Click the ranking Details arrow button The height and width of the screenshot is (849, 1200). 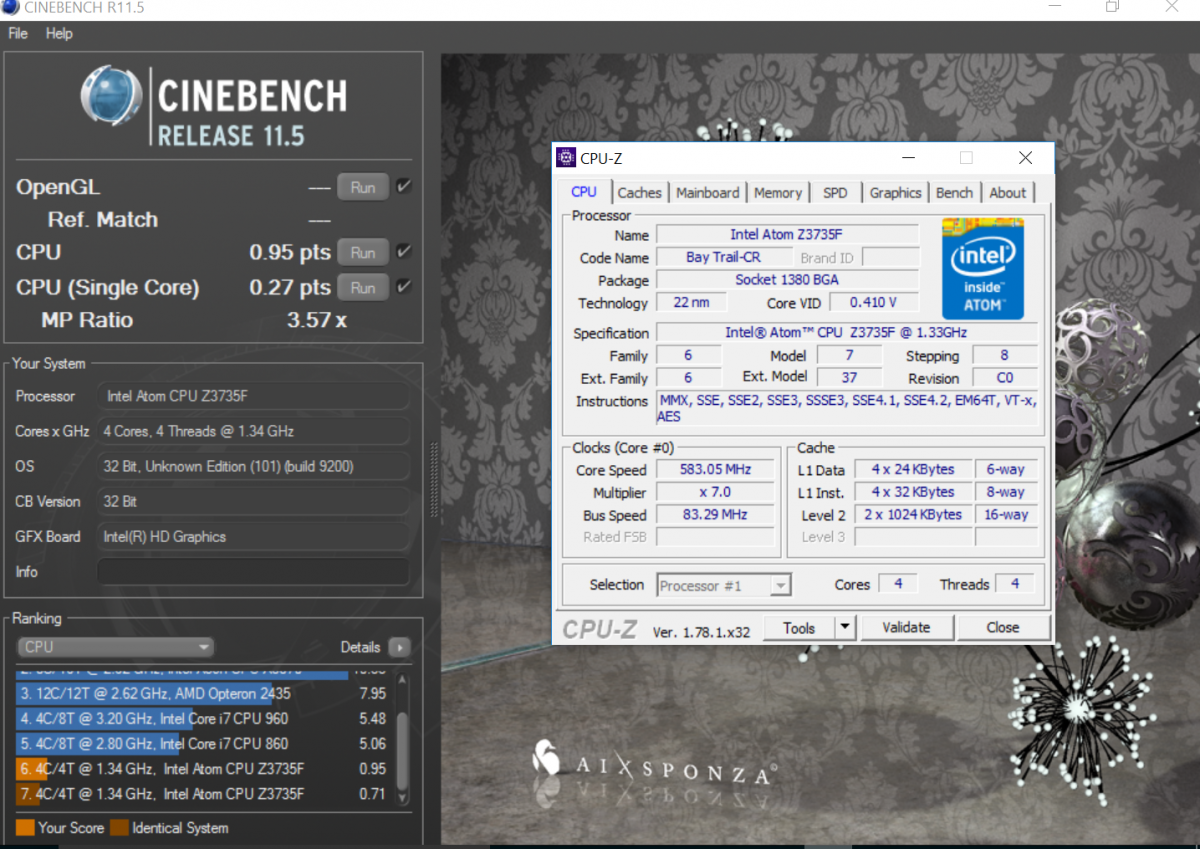point(399,647)
